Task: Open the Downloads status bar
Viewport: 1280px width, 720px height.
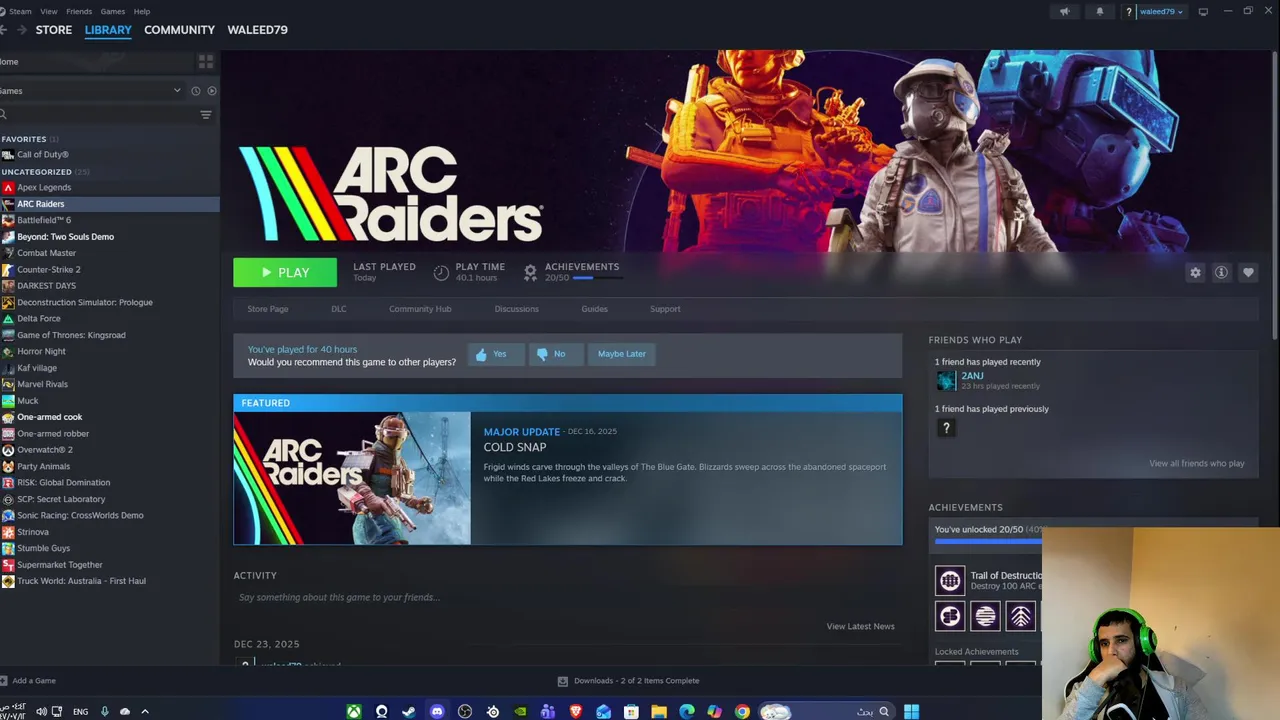Action: pos(629,681)
